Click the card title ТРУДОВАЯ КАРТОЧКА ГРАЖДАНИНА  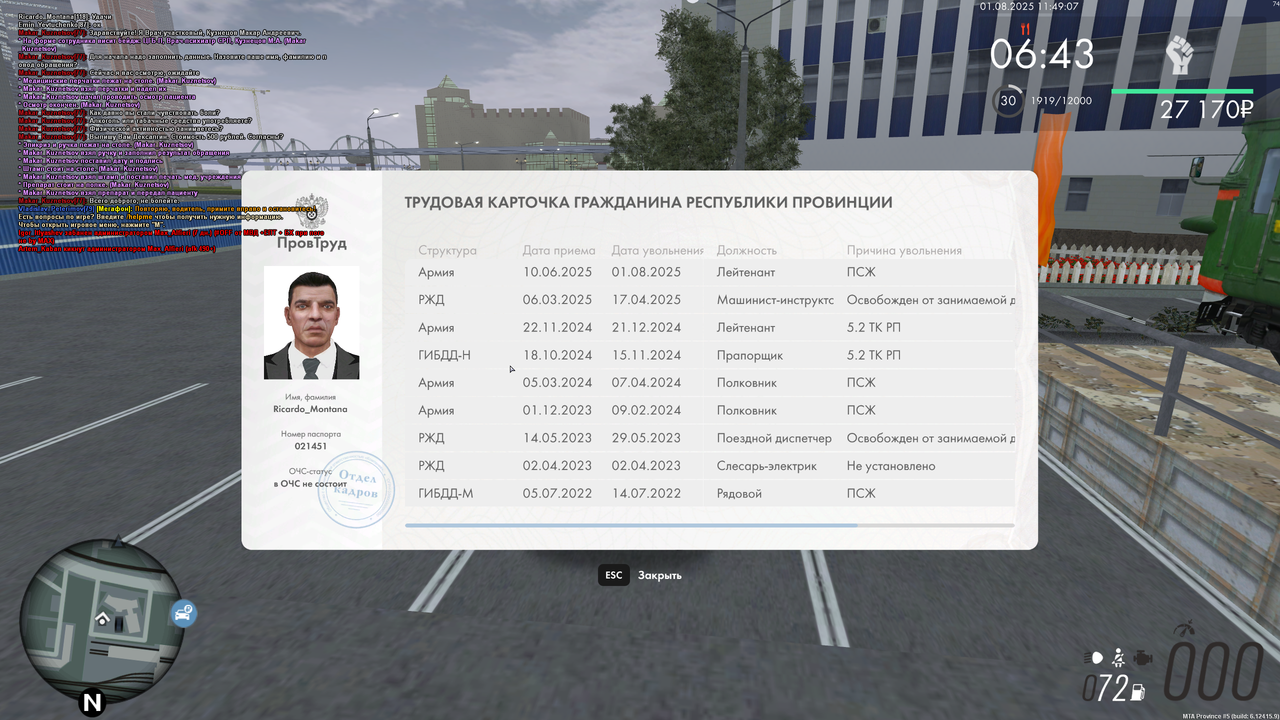648,203
